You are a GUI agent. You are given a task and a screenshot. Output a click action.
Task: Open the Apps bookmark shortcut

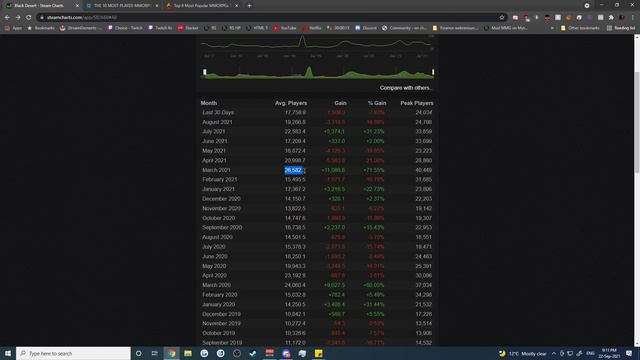point(13,28)
